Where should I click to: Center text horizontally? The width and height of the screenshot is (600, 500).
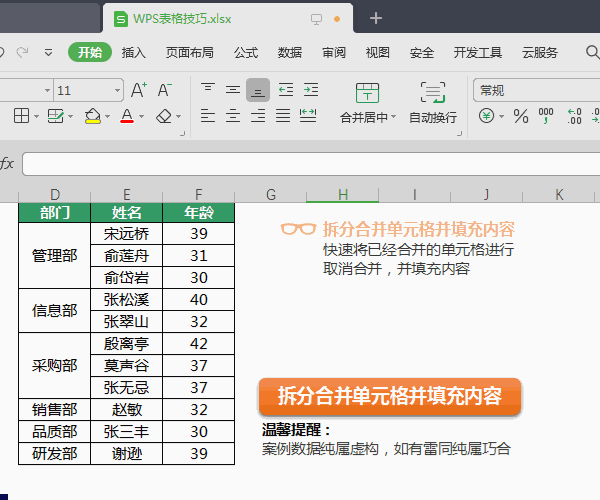[x=233, y=116]
